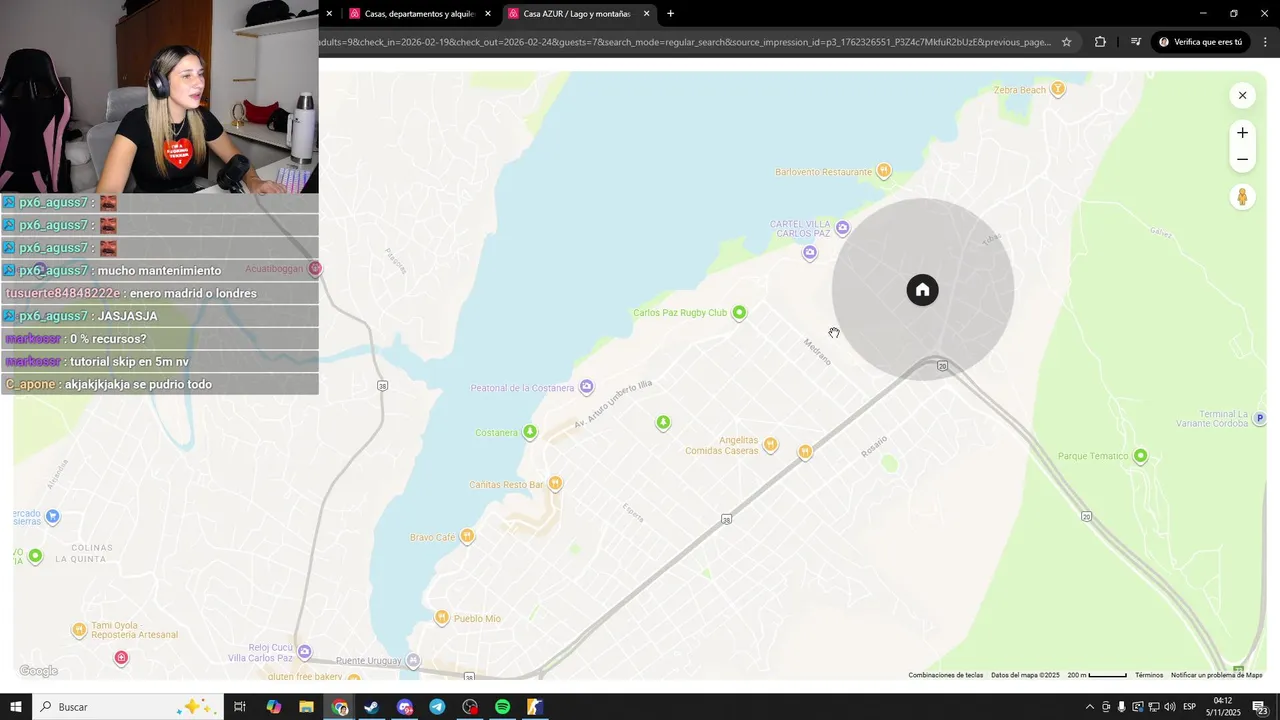Viewport: 1280px width, 720px height.
Task: Expand the system tray hidden icons chevron
Action: 1089,707
